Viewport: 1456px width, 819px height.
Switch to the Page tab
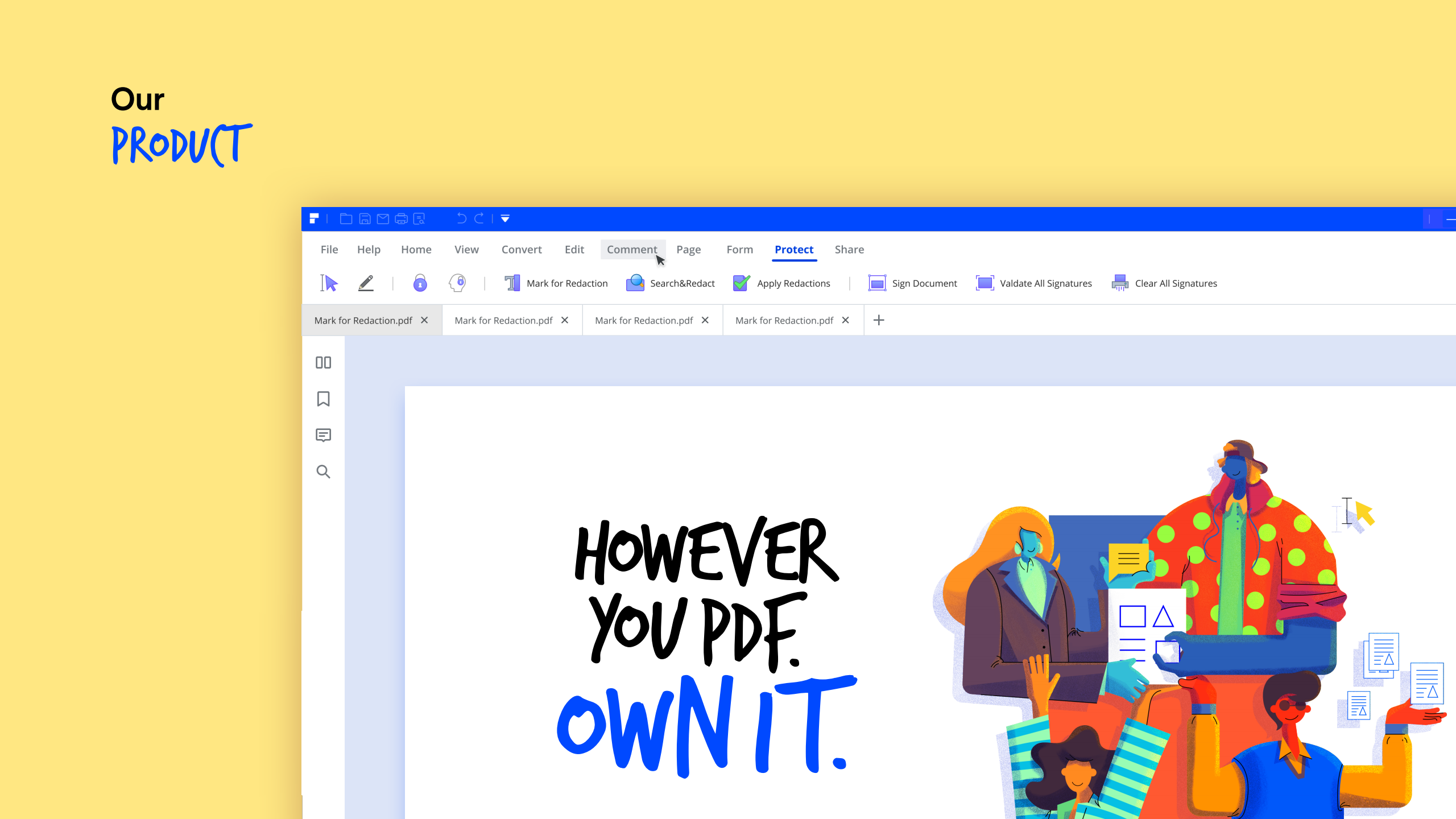pyautogui.click(x=689, y=250)
